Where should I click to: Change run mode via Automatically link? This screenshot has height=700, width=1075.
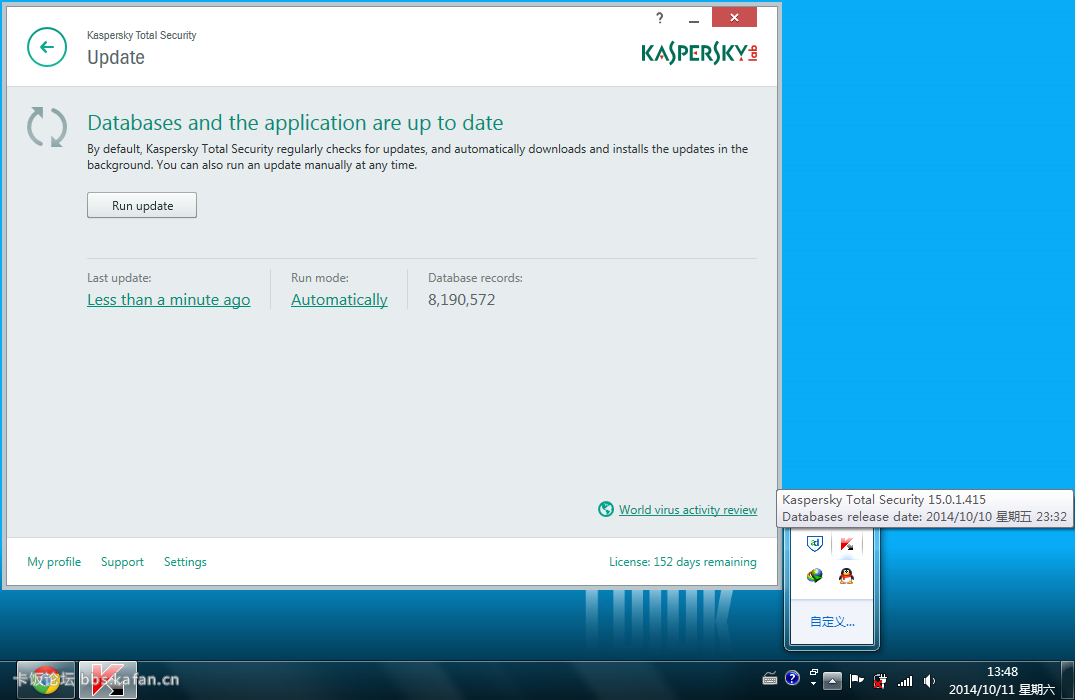click(339, 300)
